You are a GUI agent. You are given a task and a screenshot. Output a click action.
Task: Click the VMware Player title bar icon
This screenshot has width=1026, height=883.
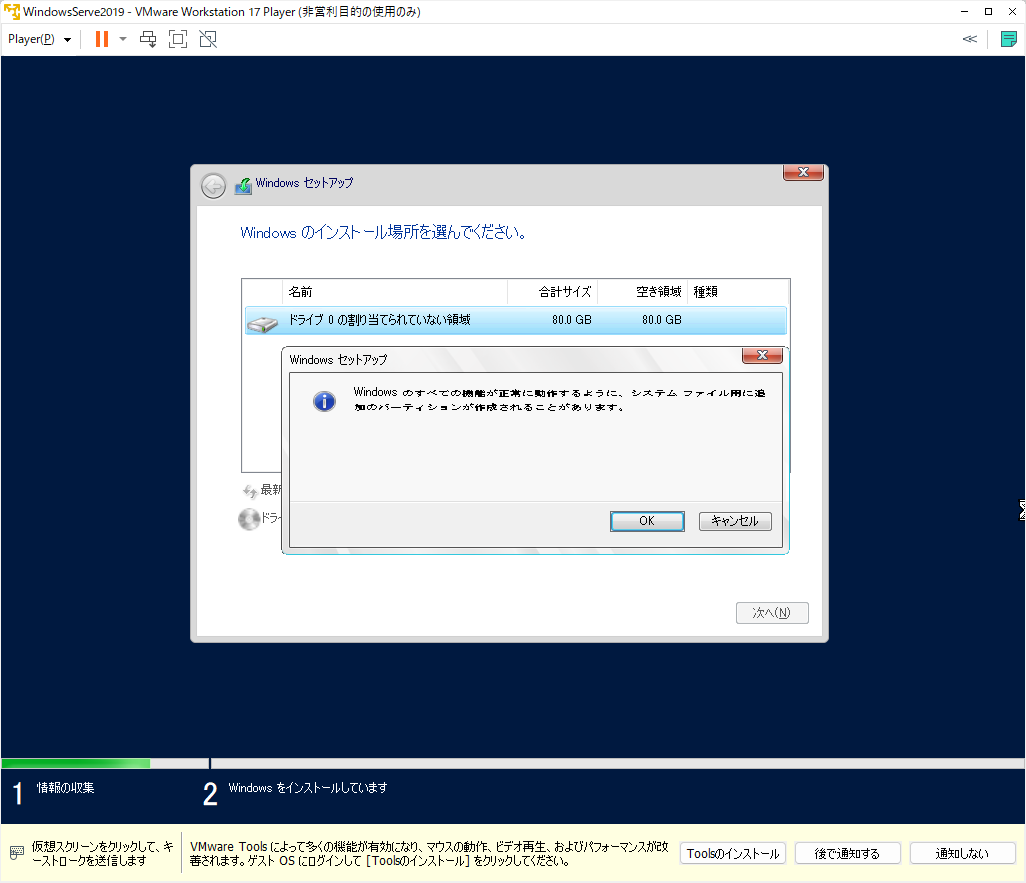12,12
